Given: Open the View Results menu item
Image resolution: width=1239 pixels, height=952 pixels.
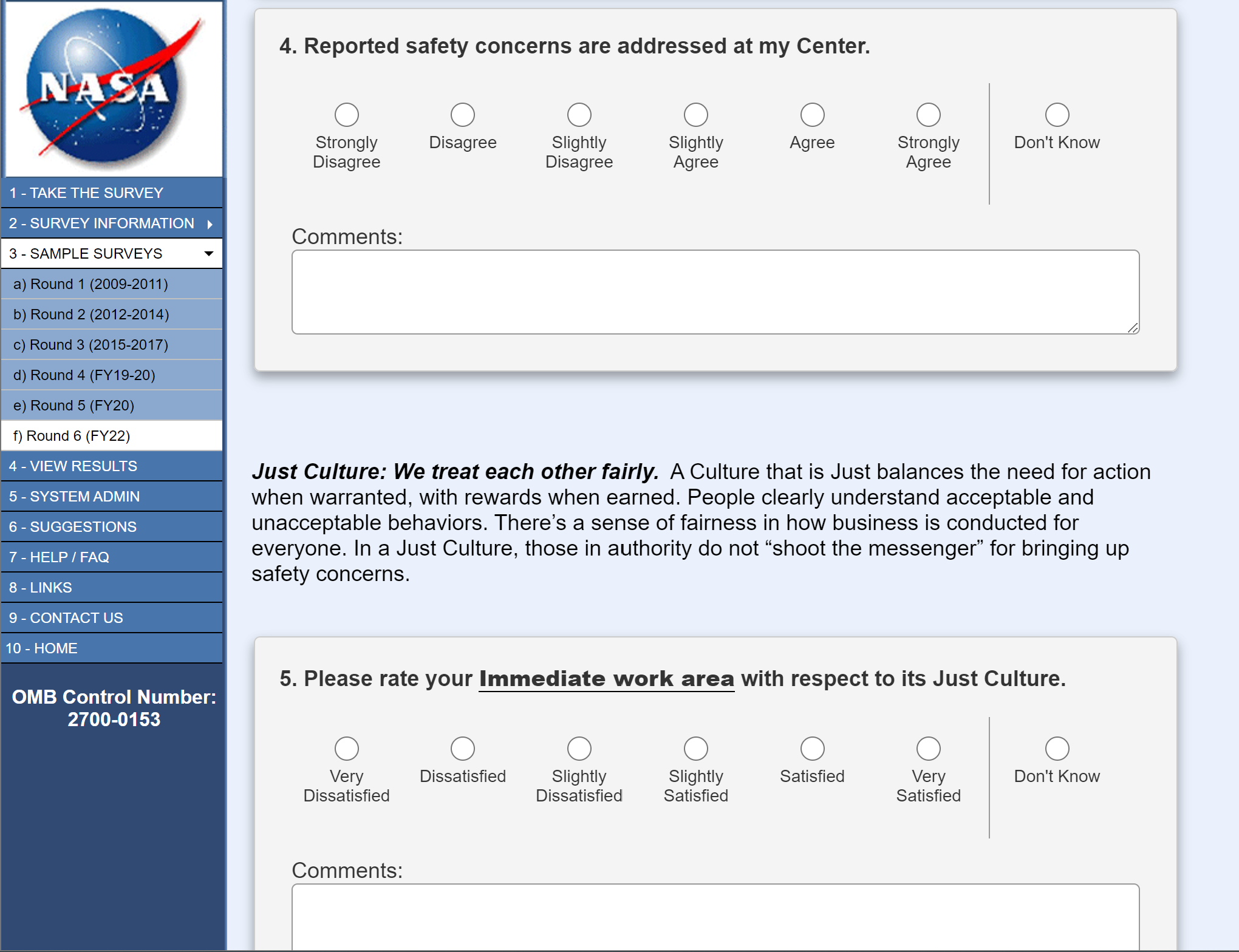Looking at the screenshot, I should 73,466.
